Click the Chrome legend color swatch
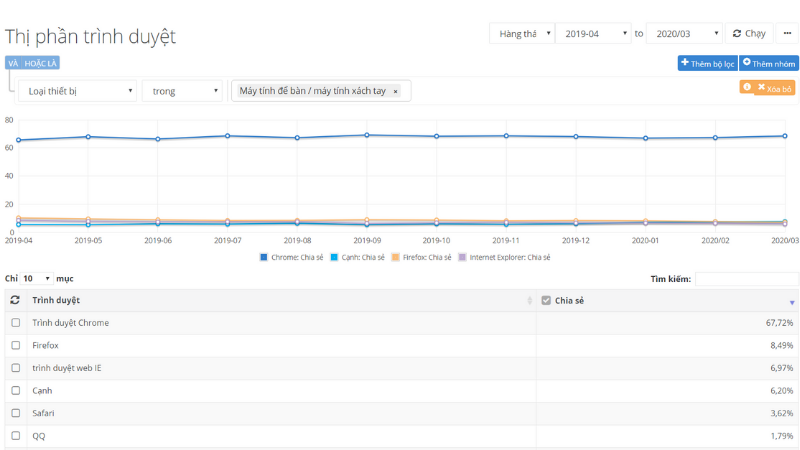 264,257
